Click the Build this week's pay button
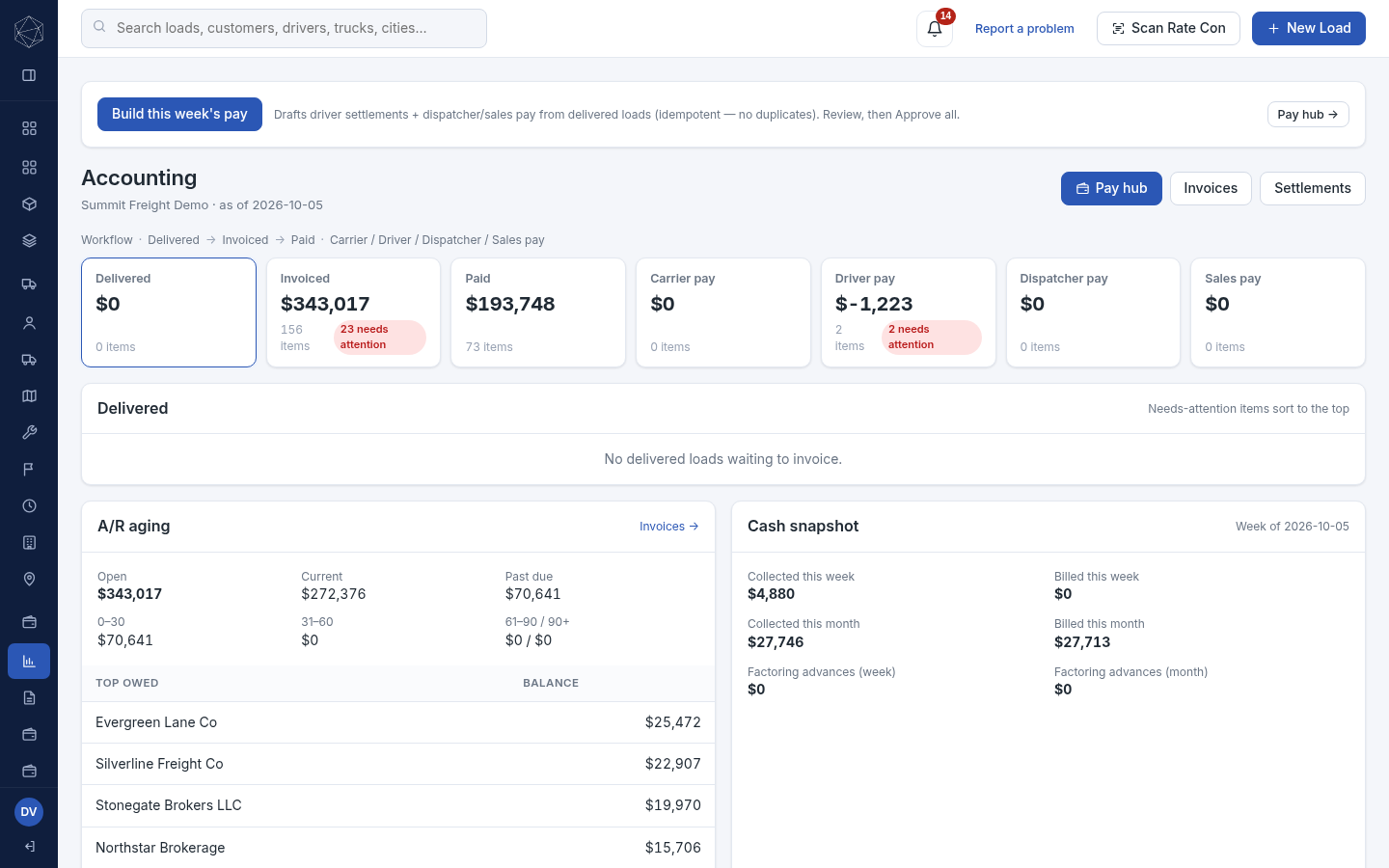This screenshot has width=1389, height=868. point(179,114)
